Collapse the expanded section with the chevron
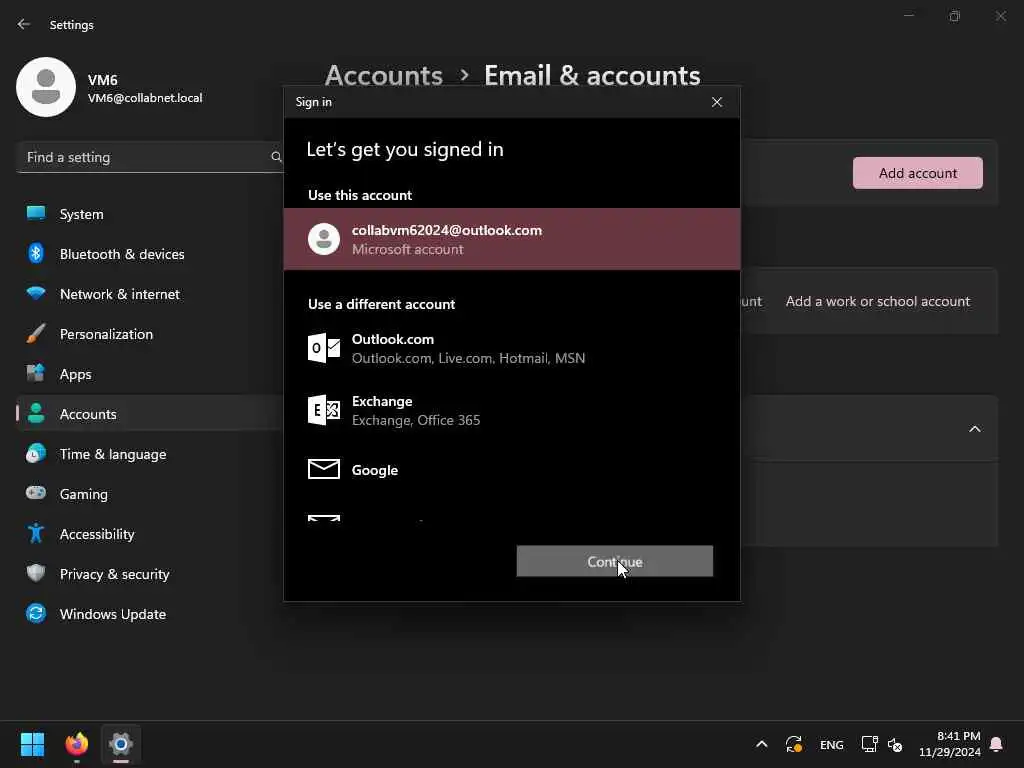 [974, 429]
